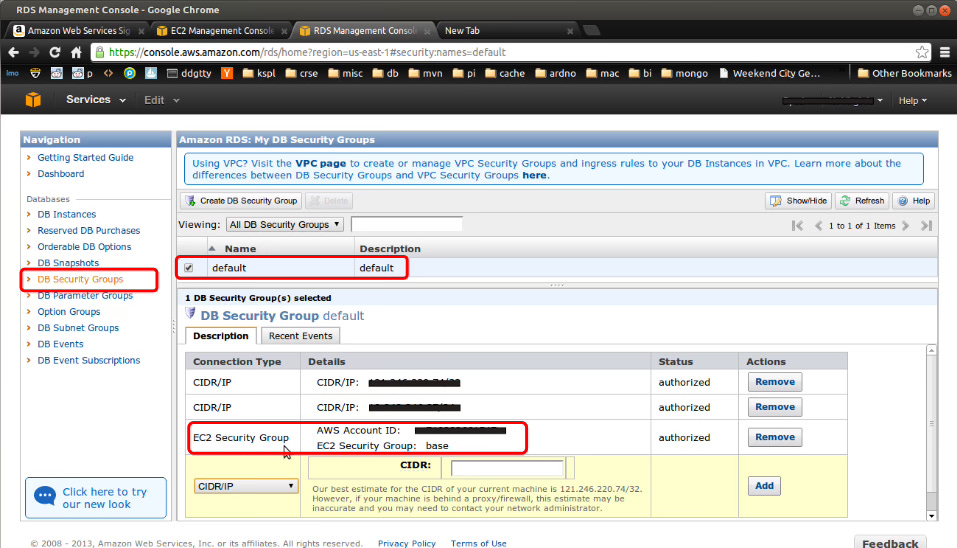The height and width of the screenshot is (548, 957).
Task: Click the new look chat bubble icon
Action: click(45, 496)
